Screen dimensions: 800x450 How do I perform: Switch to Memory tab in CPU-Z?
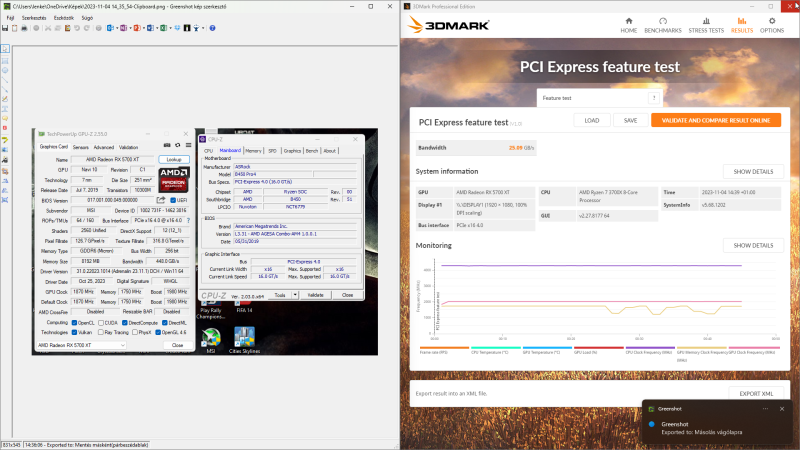coord(253,151)
